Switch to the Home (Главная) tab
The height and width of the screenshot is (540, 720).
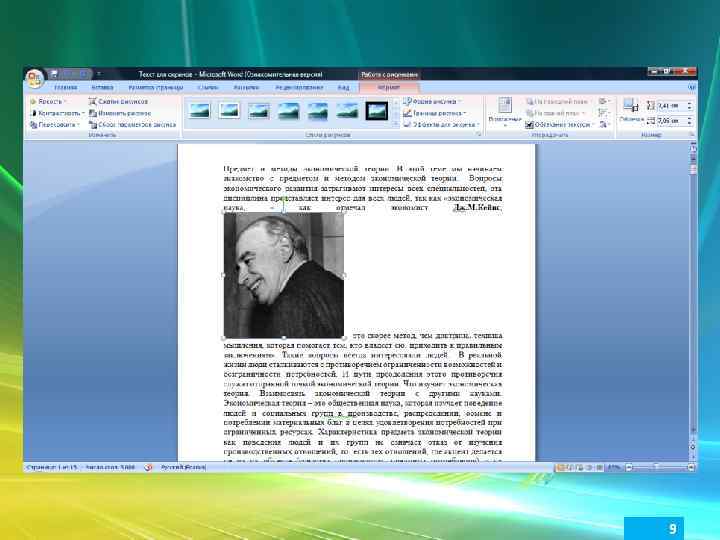(x=66, y=87)
